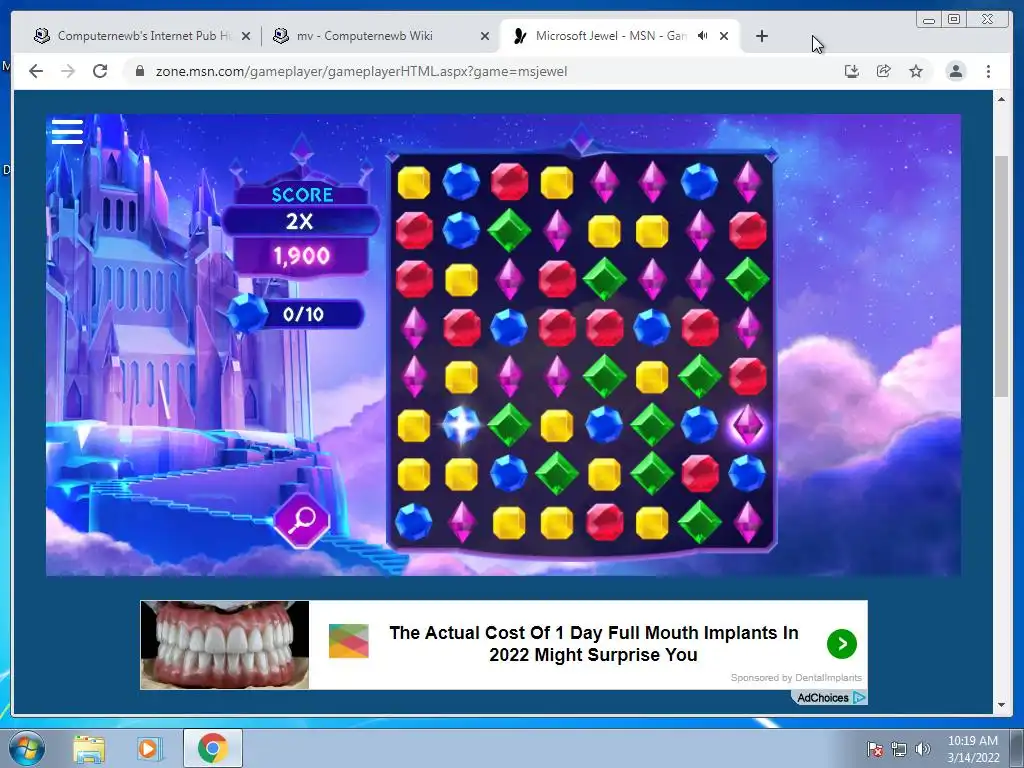
Task: Open the Windows Start menu orb
Action: [x=26, y=748]
